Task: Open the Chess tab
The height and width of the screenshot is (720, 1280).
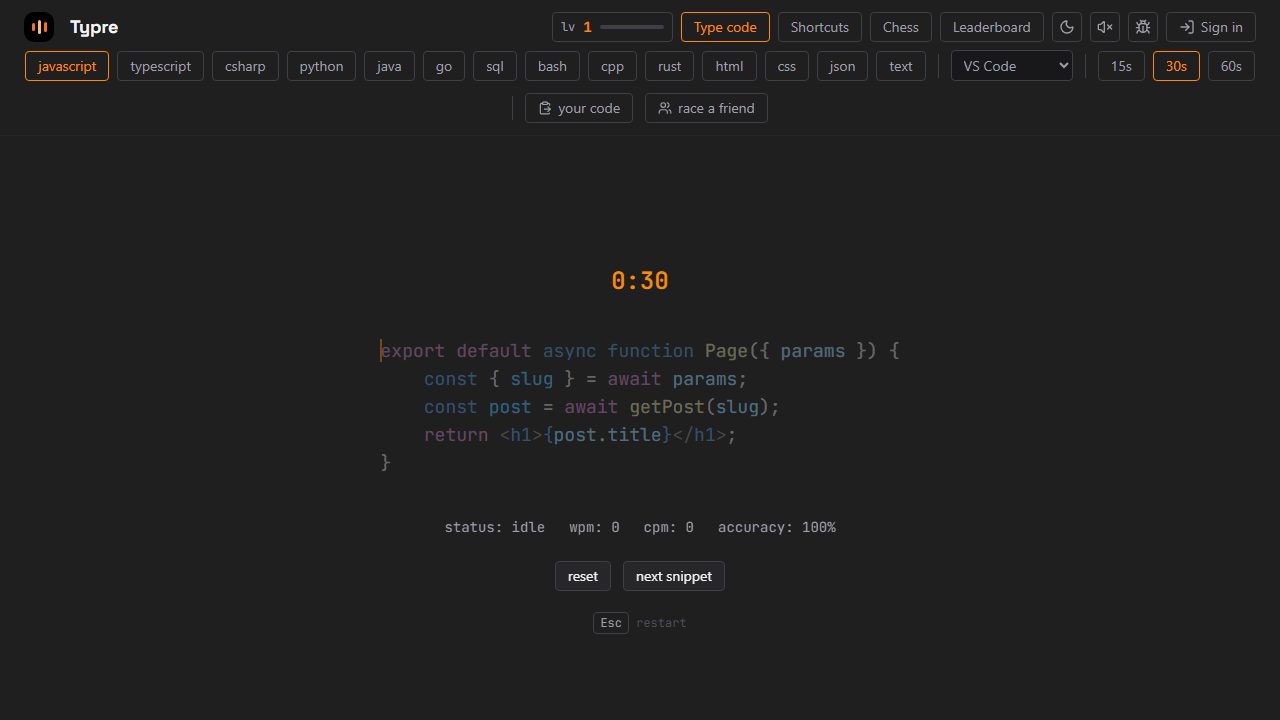Action: [900, 27]
